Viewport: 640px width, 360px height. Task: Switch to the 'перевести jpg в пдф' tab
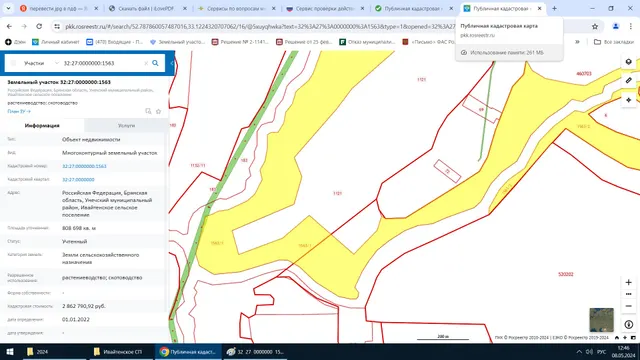pyautogui.click(x=59, y=8)
